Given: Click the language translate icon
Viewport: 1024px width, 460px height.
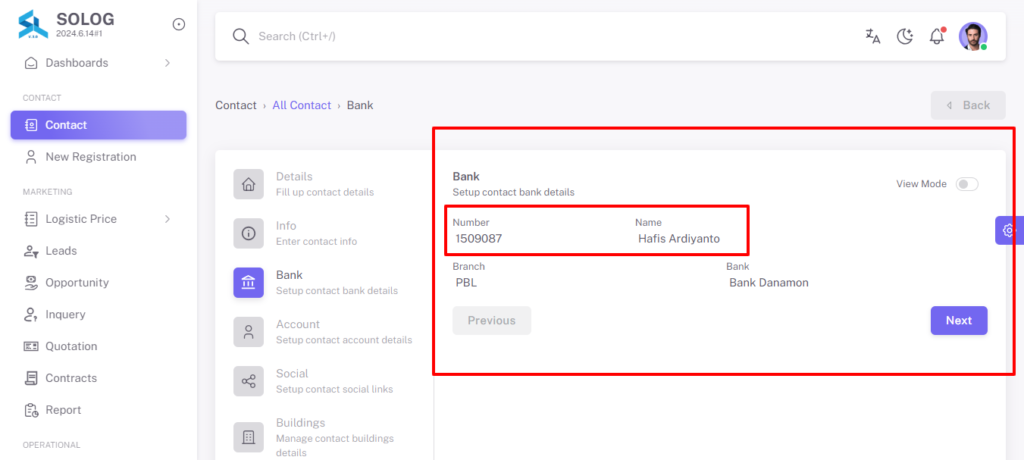Looking at the screenshot, I should click(872, 37).
